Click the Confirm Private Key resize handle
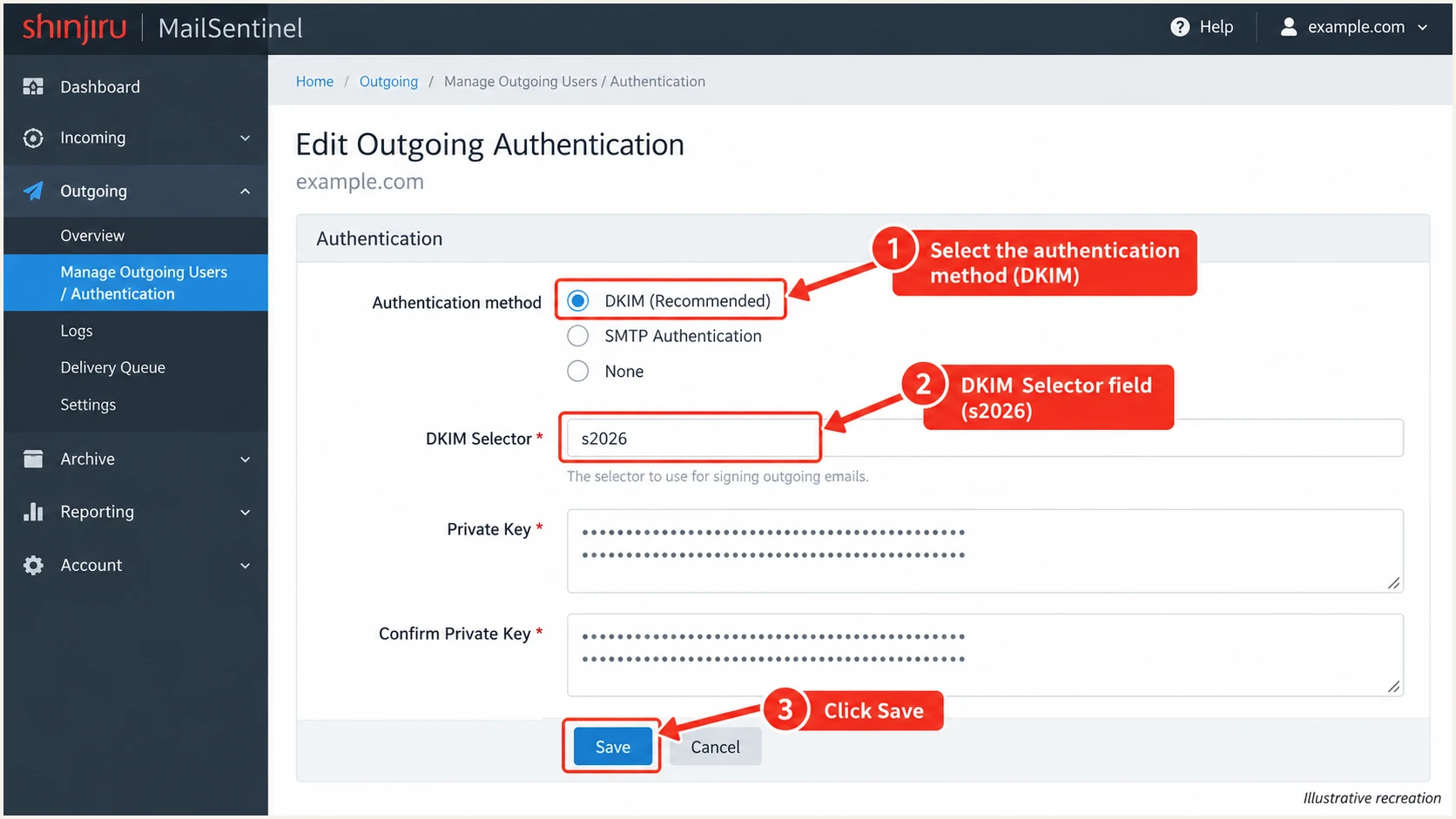The height and width of the screenshot is (819, 1456). coord(1393,688)
